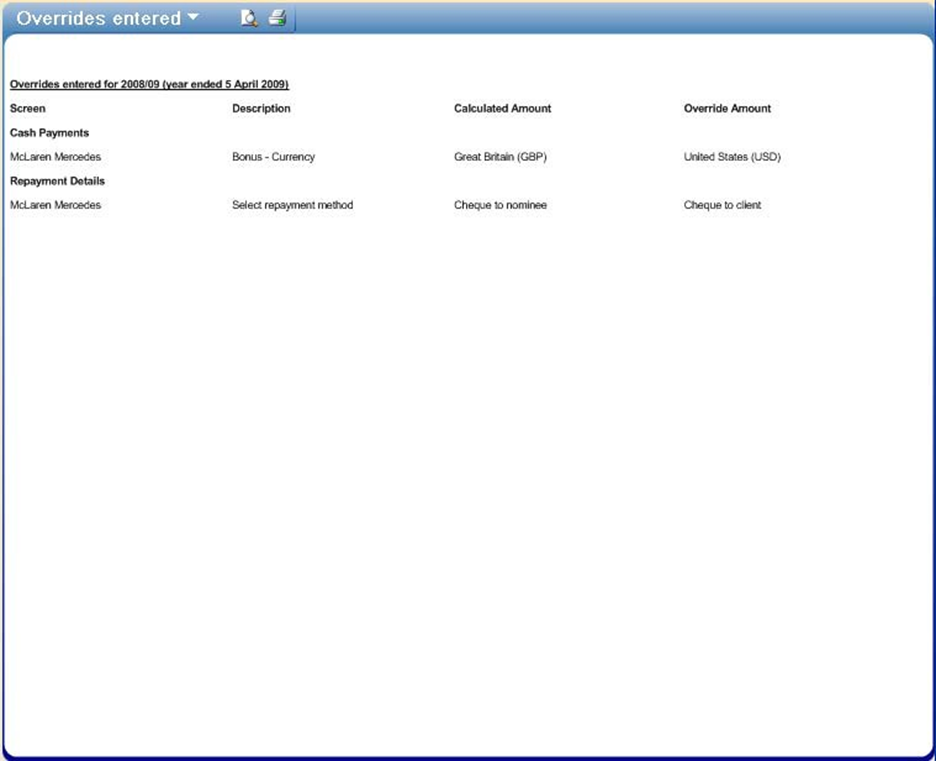Select the 'Description' column header

point(261,109)
